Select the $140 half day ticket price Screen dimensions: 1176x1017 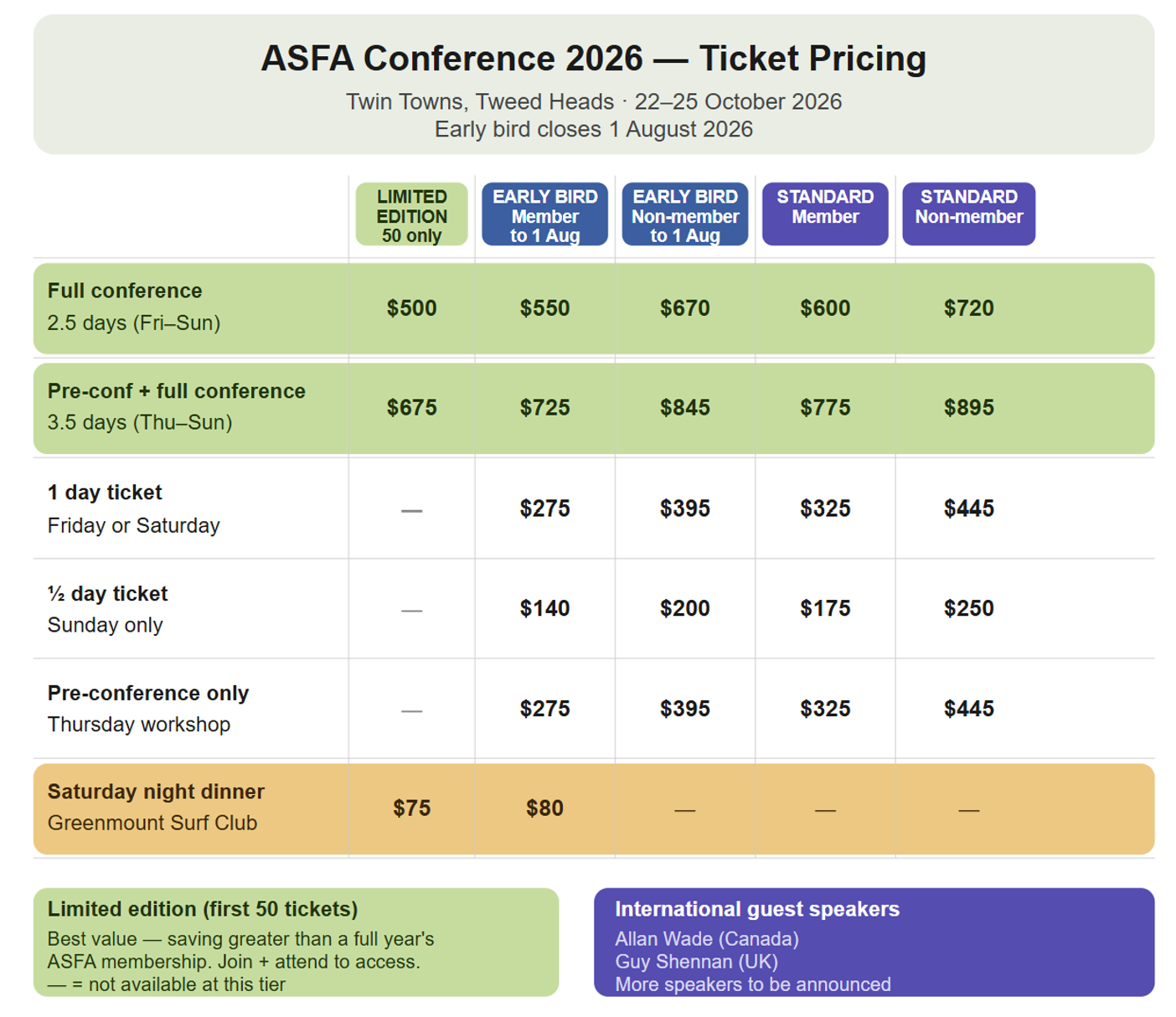(x=544, y=608)
